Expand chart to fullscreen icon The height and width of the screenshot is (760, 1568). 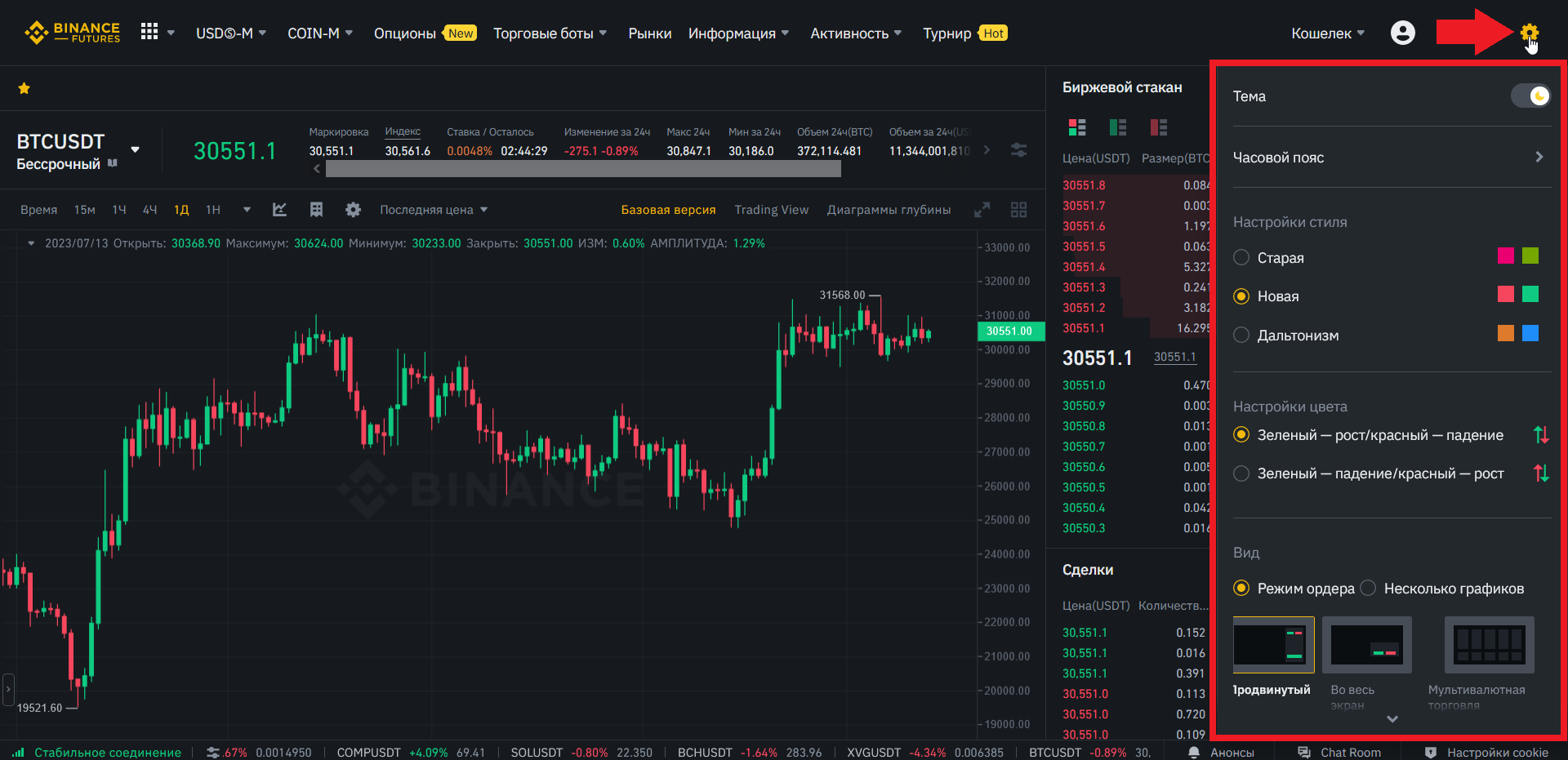982,210
